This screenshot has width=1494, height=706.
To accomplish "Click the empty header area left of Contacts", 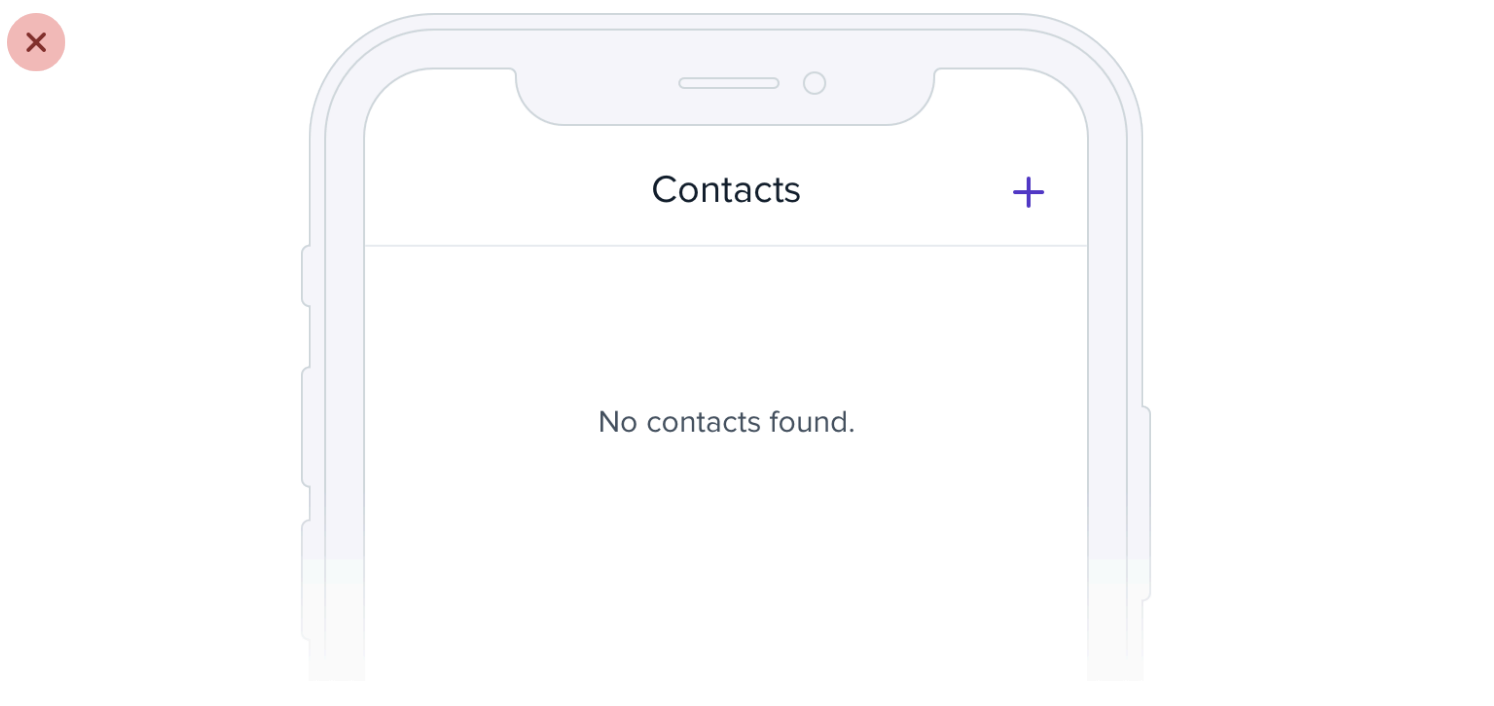I will point(480,190).
